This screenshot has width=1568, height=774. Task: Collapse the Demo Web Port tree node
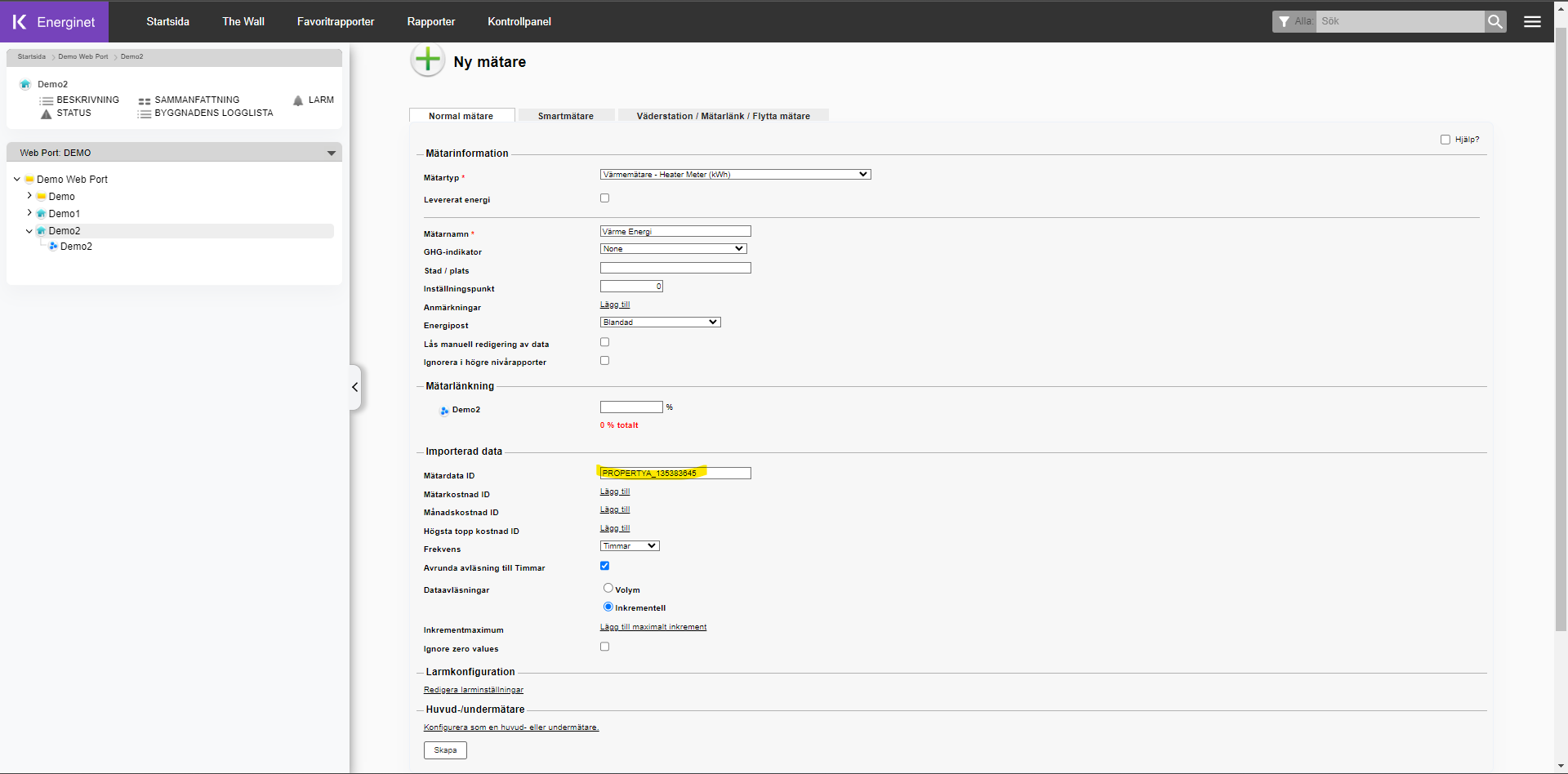tap(17, 180)
